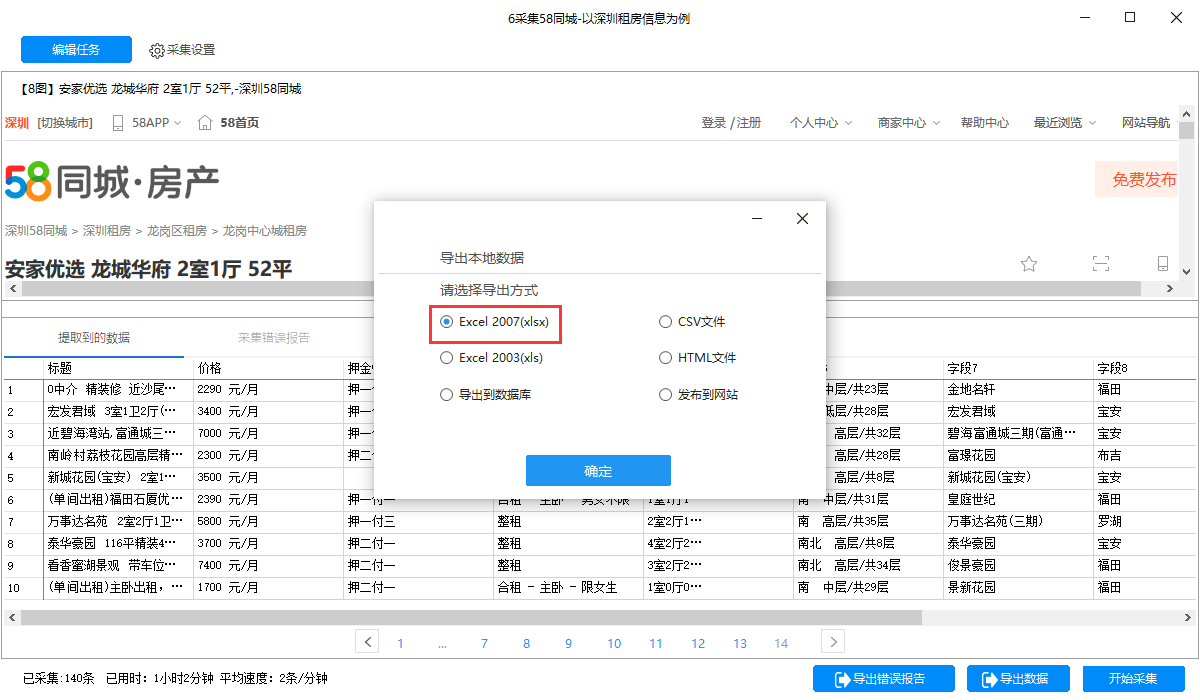1200x700 pixels.
Task: Click the browser vertical scrollbar
Action: pyautogui.click(x=1186, y=131)
